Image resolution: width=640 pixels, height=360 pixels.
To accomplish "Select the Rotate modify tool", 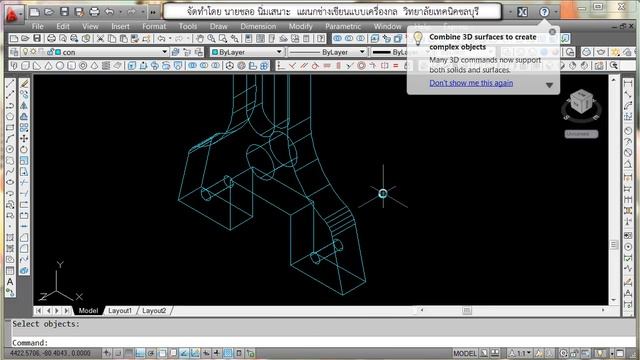I will tap(24, 149).
